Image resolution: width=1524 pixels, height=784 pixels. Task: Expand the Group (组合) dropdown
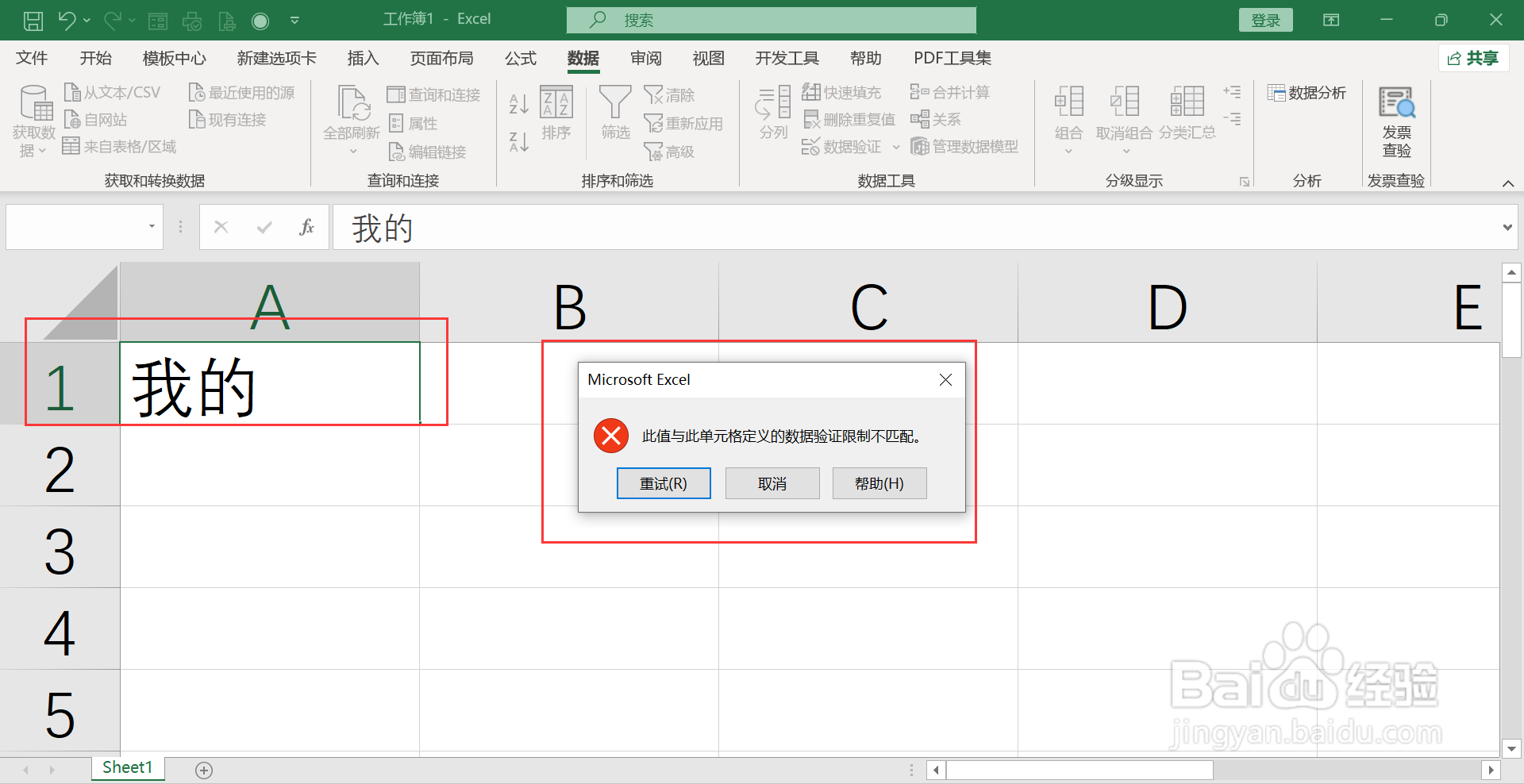pyautogui.click(x=1068, y=152)
